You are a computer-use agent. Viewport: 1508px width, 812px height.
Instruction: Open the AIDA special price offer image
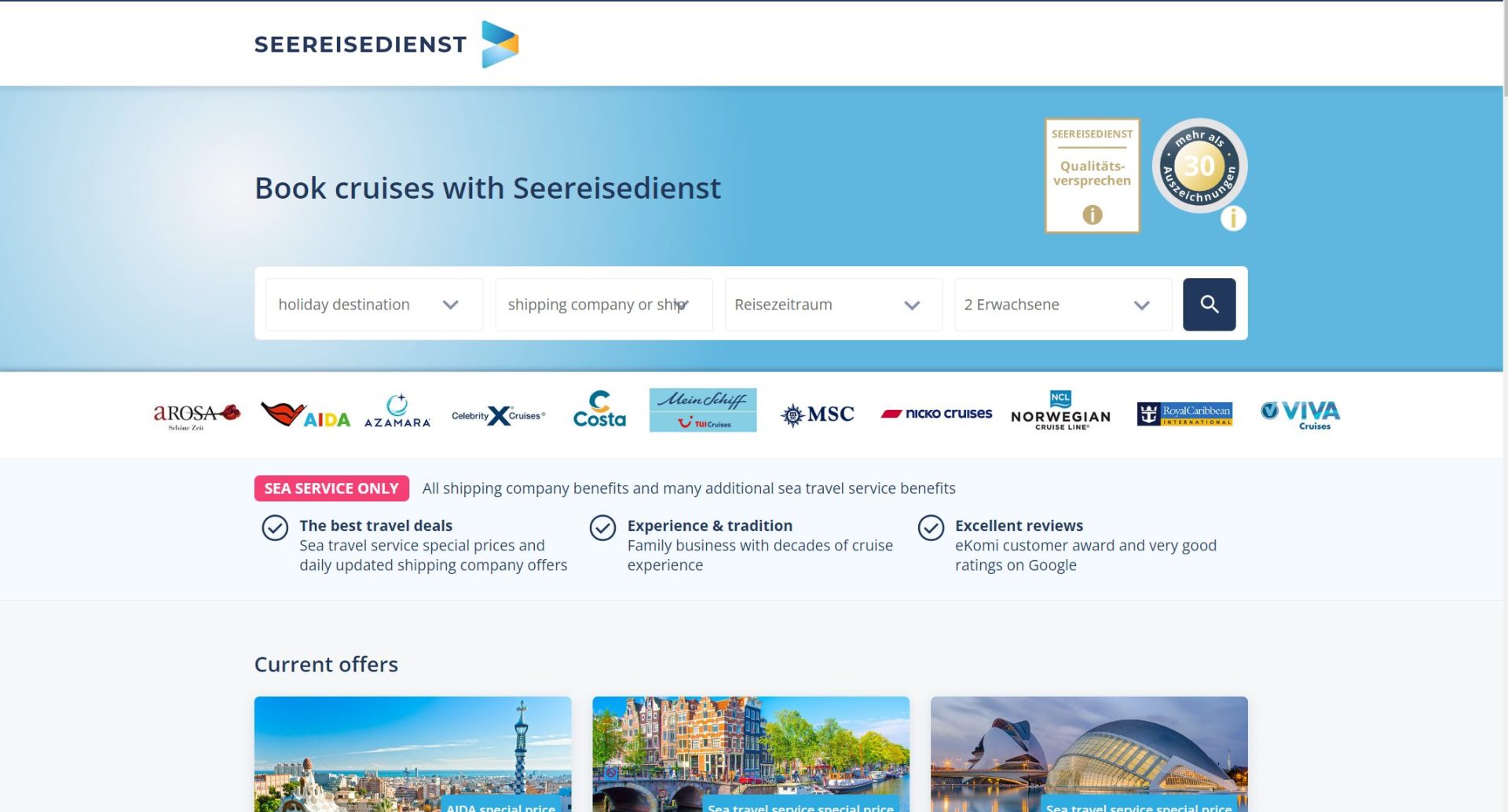412,754
